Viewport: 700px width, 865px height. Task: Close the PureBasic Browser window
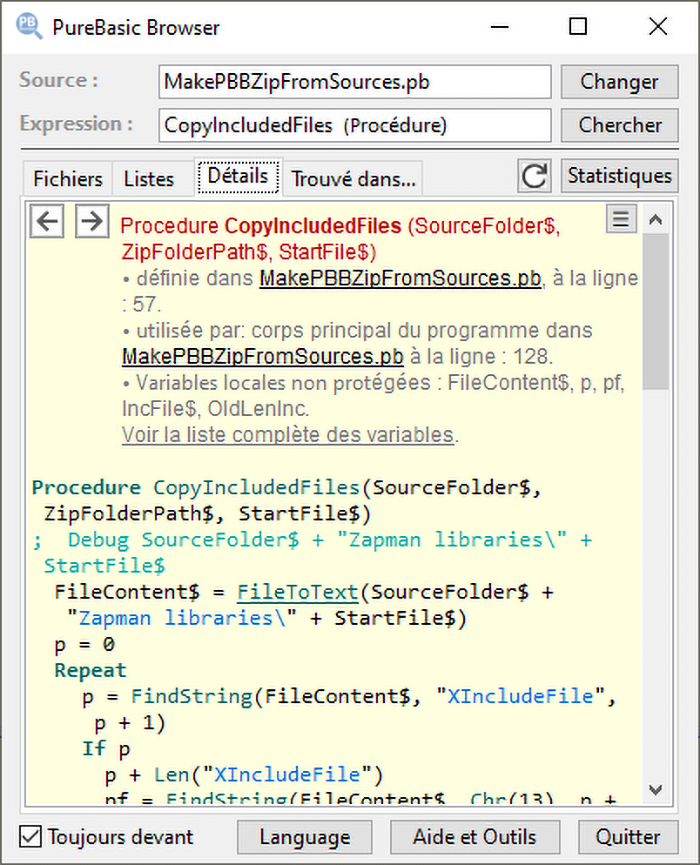tap(658, 26)
